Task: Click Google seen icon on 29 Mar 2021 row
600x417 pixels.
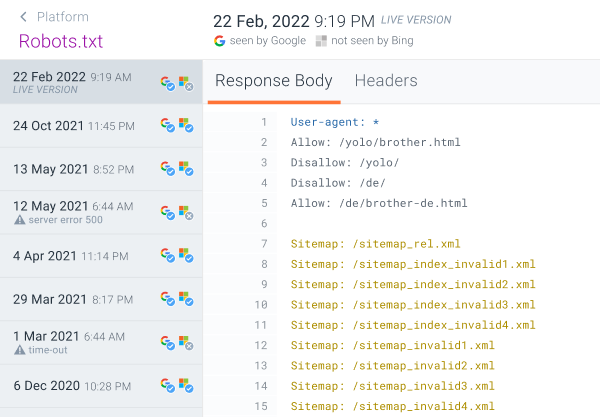Action: click(x=168, y=299)
